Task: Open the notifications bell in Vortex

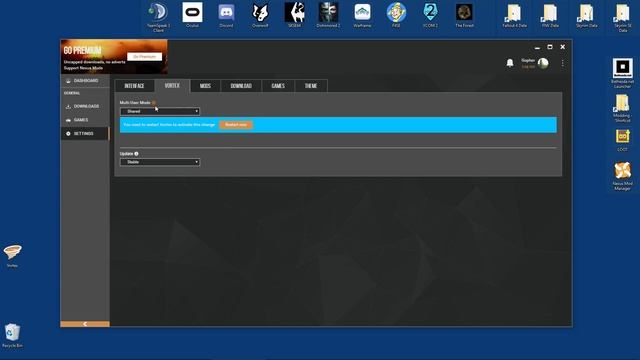Action: pos(510,63)
